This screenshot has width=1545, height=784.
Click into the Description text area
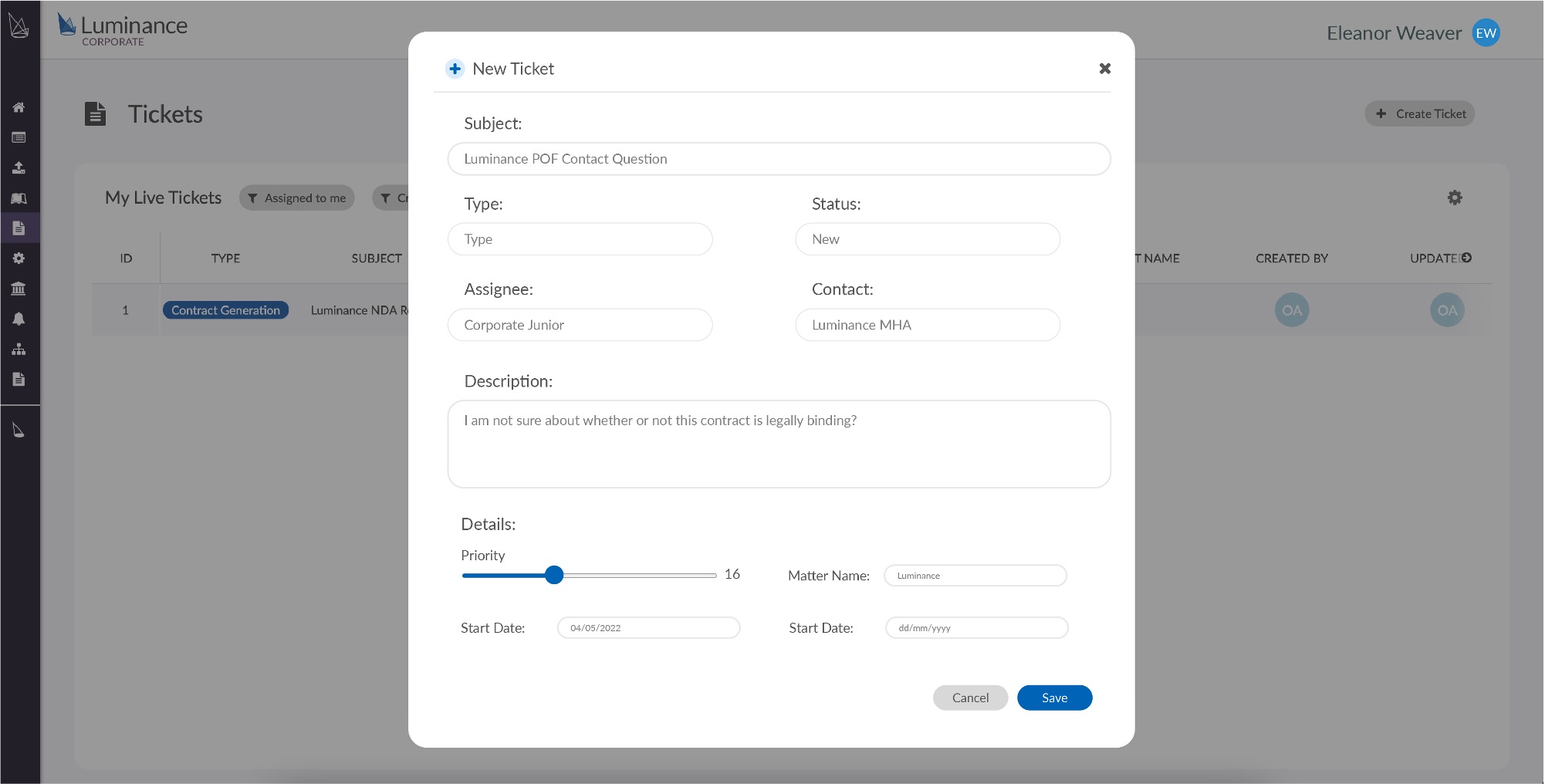click(779, 444)
